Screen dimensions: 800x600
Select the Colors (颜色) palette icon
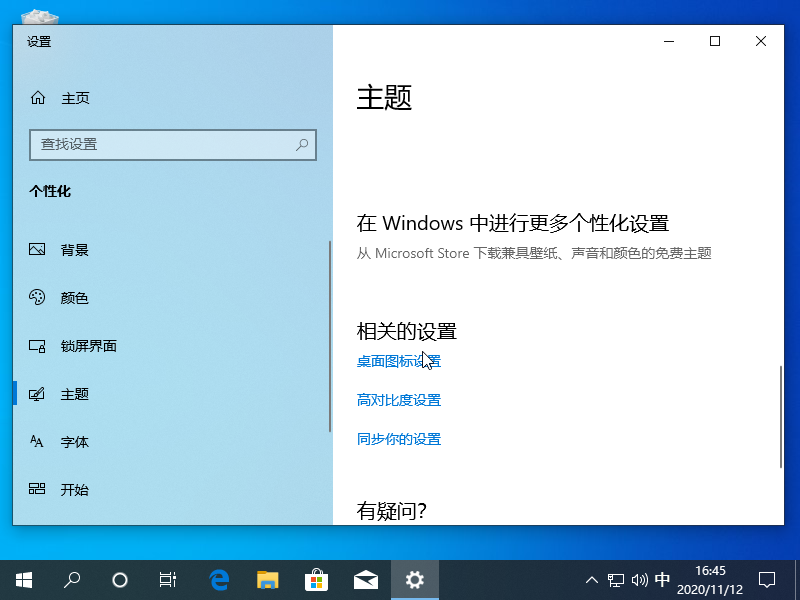click(x=38, y=298)
